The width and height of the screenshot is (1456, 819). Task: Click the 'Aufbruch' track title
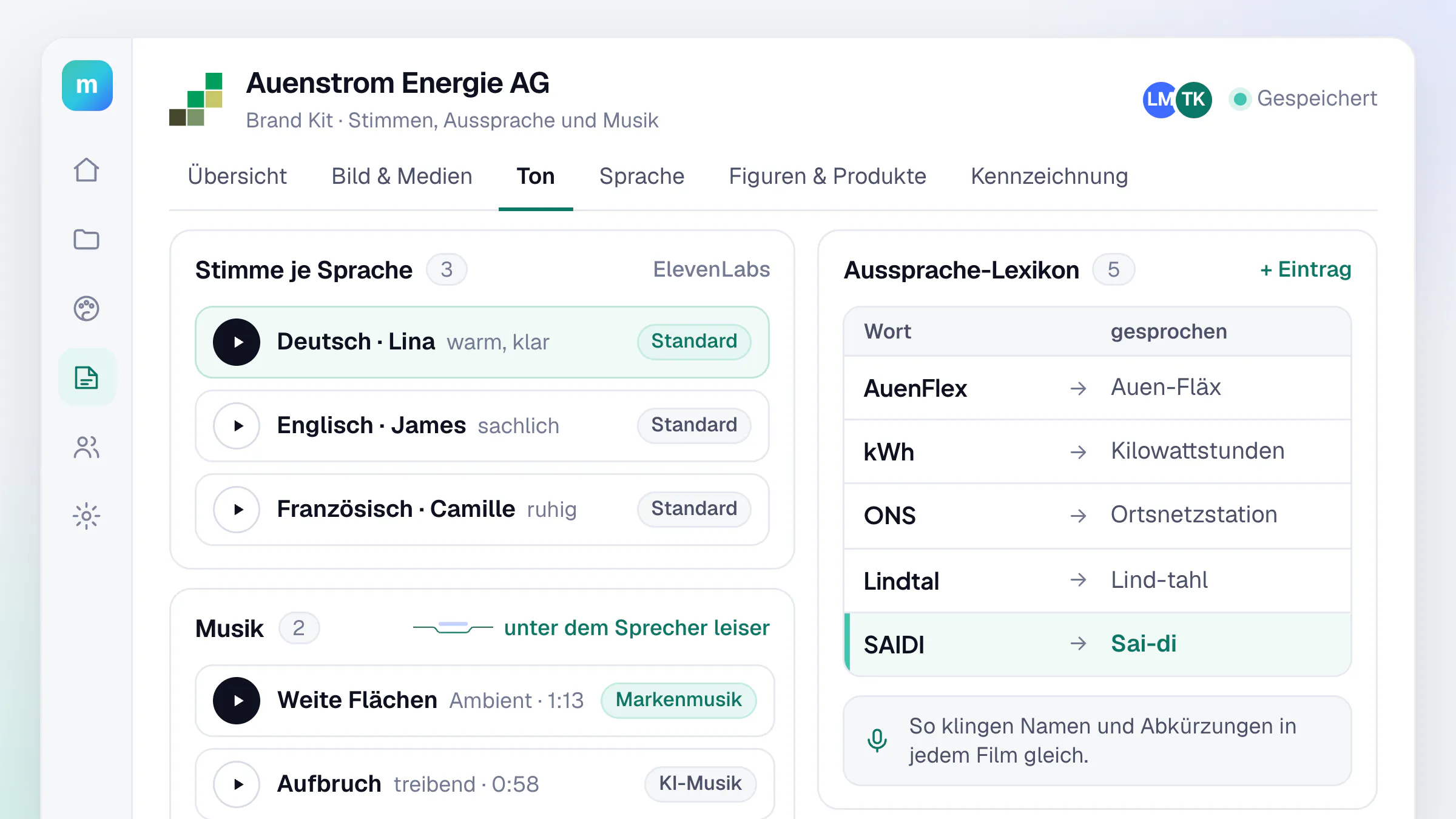[329, 784]
